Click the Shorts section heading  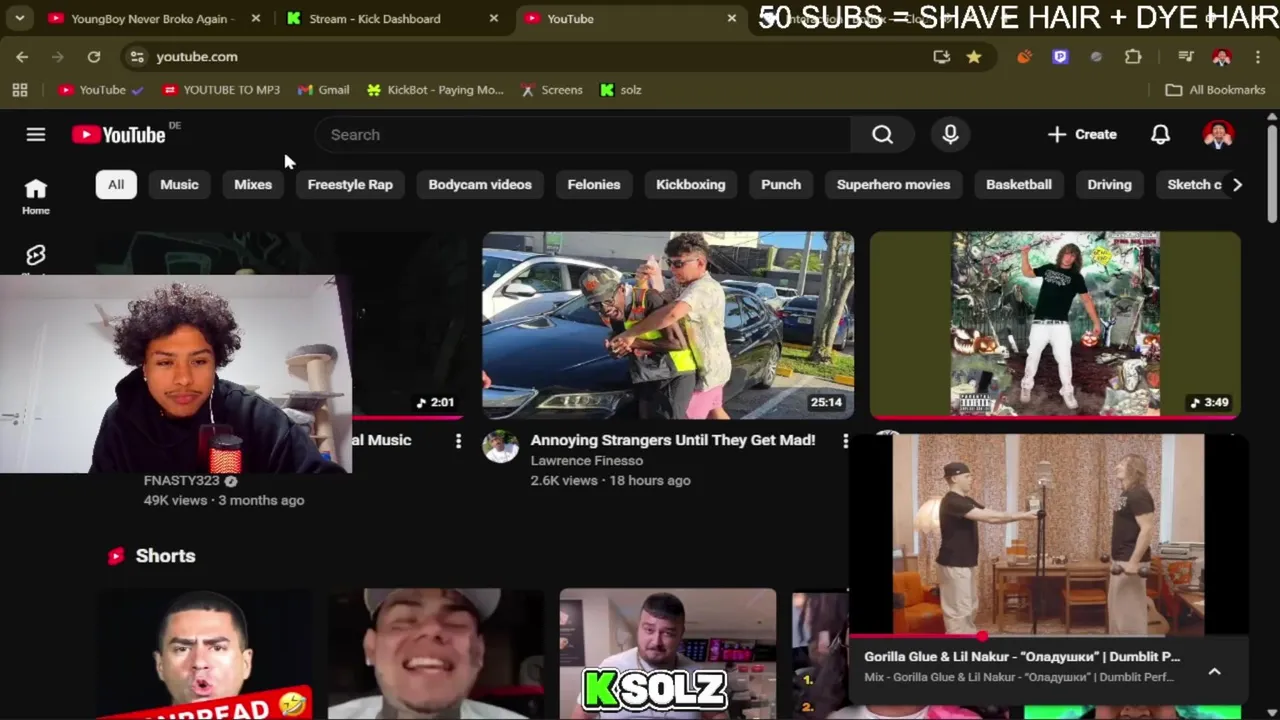click(x=165, y=556)
